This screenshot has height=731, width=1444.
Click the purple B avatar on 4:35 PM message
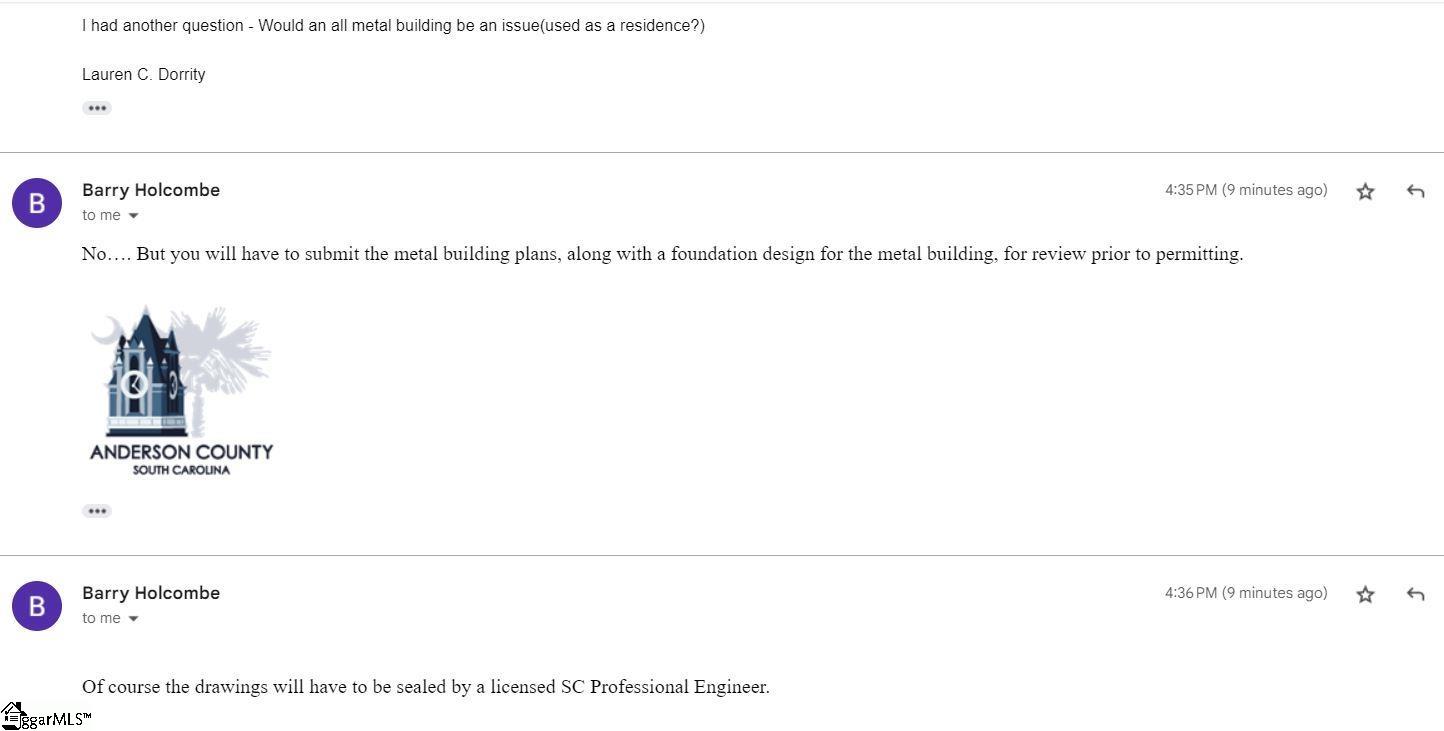click(37, 203)
